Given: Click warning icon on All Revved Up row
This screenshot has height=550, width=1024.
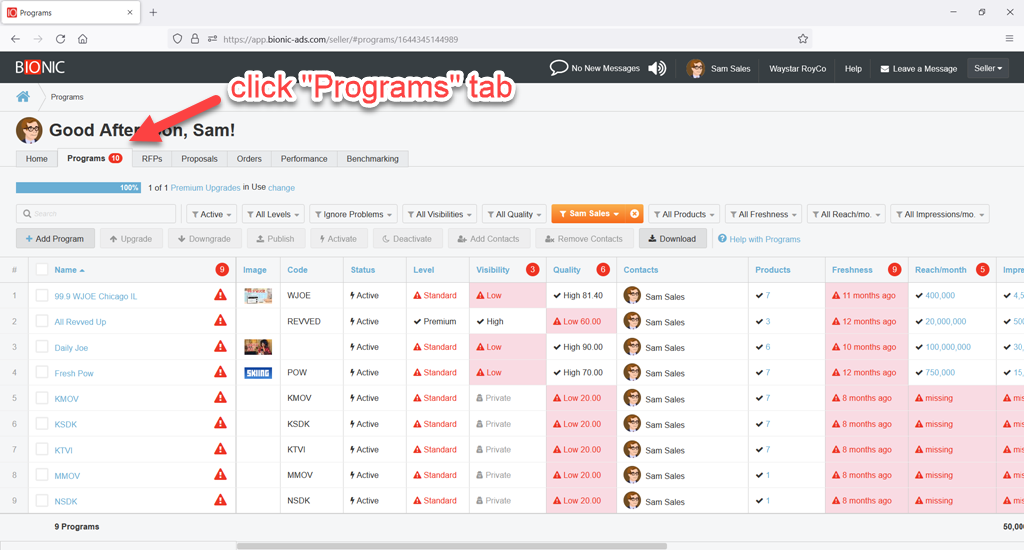Looking at the screenshot, I should click(221, 321).
